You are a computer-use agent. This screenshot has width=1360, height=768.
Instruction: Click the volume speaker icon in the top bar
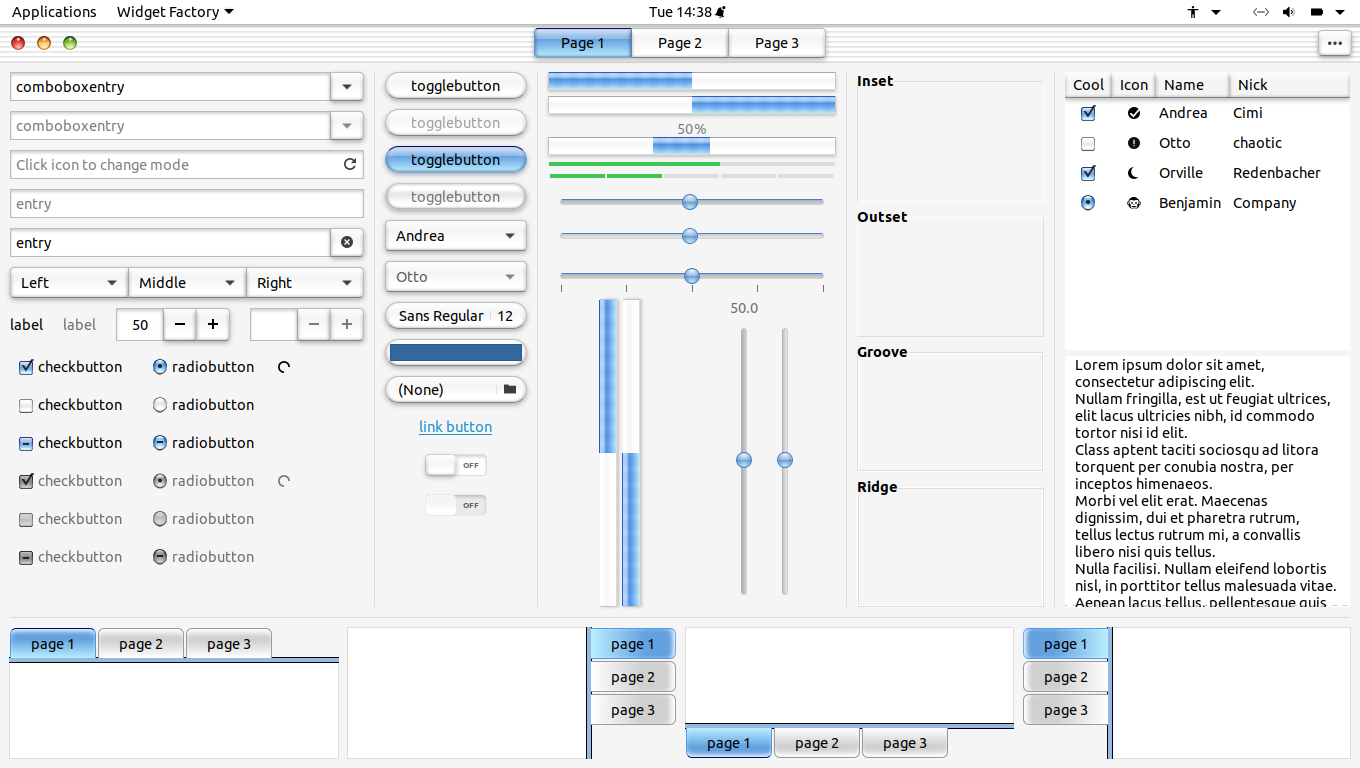tap(1289, 12)
